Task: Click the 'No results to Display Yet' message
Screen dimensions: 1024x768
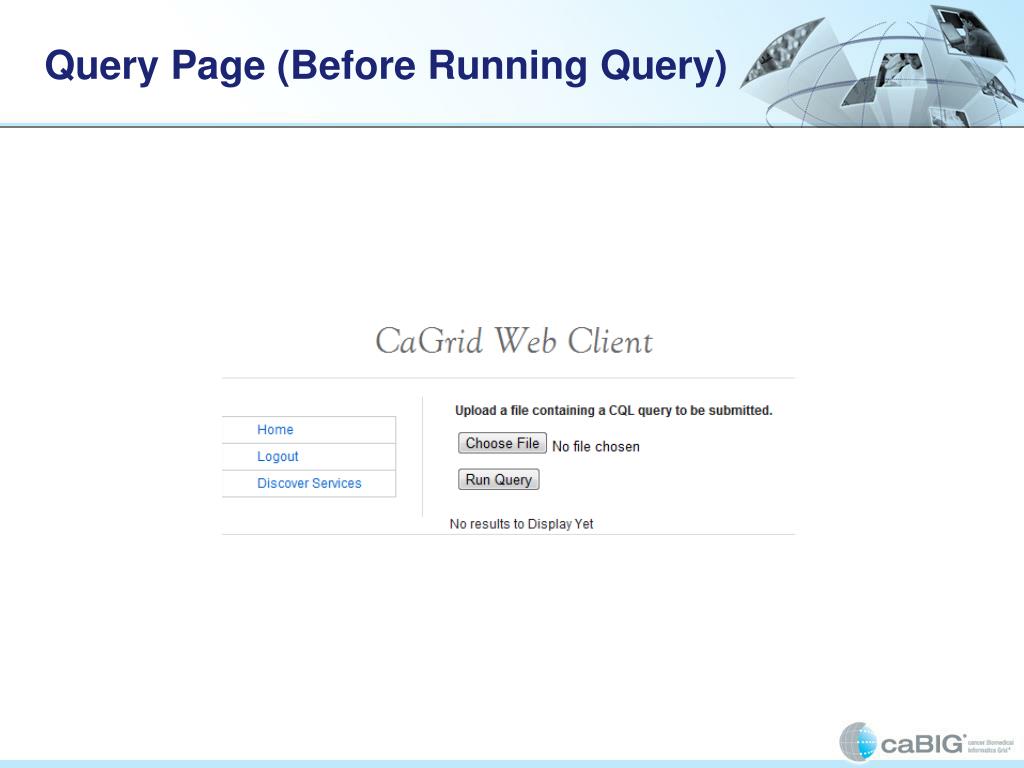Action: (x=521, y=524)
